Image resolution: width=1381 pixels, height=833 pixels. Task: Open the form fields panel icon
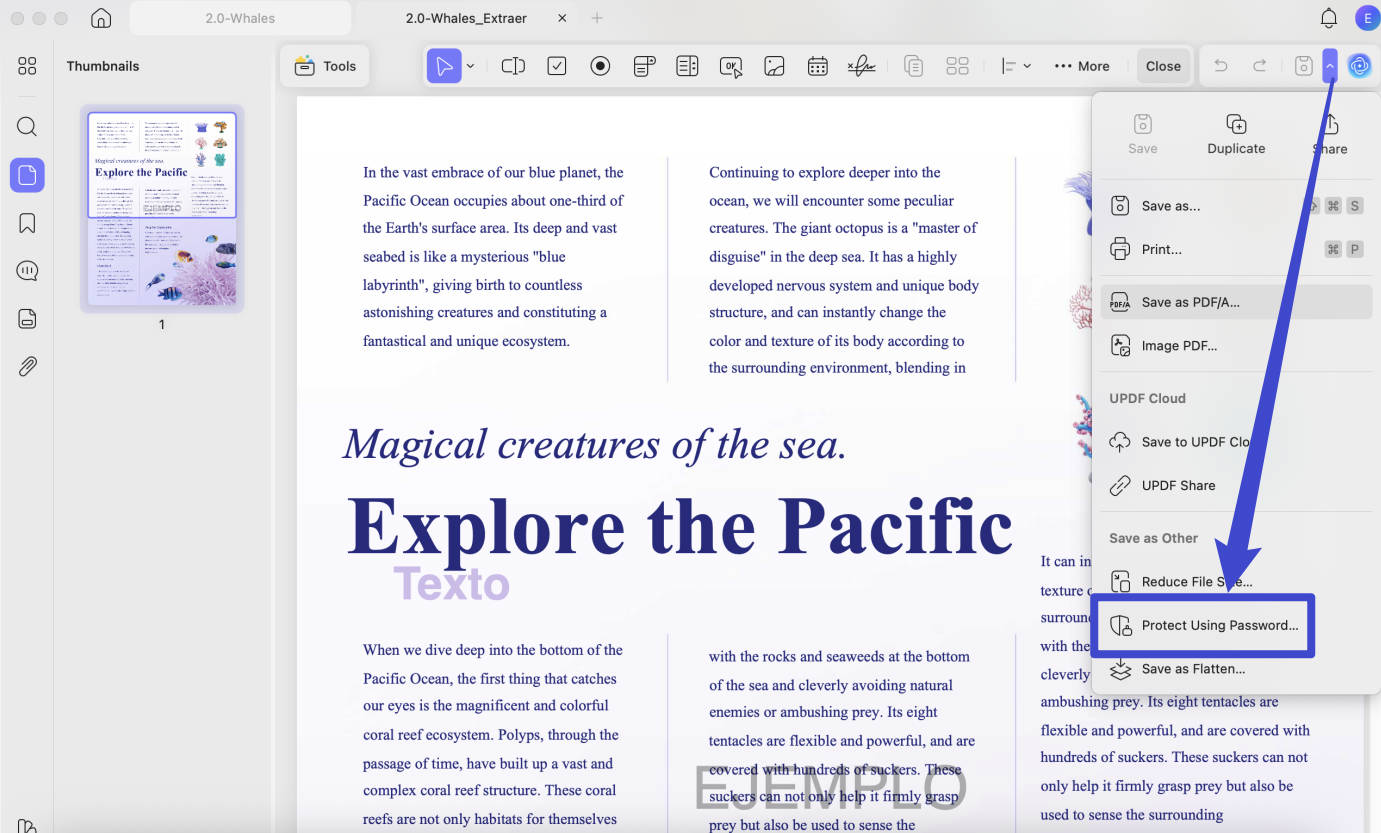(27, 319)
